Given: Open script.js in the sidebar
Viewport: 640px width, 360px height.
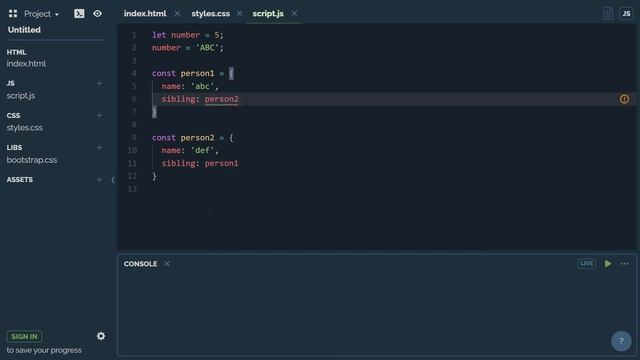Looking at the screenshot, I should click(21, 96).
